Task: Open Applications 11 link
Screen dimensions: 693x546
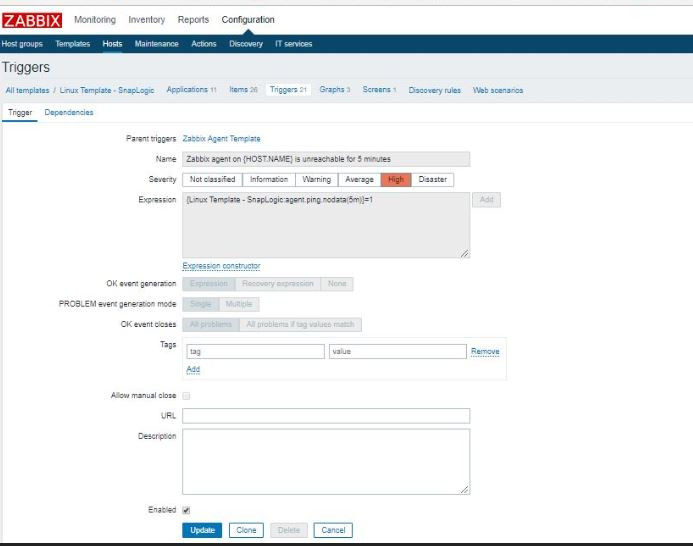Action: click(191, 90)
